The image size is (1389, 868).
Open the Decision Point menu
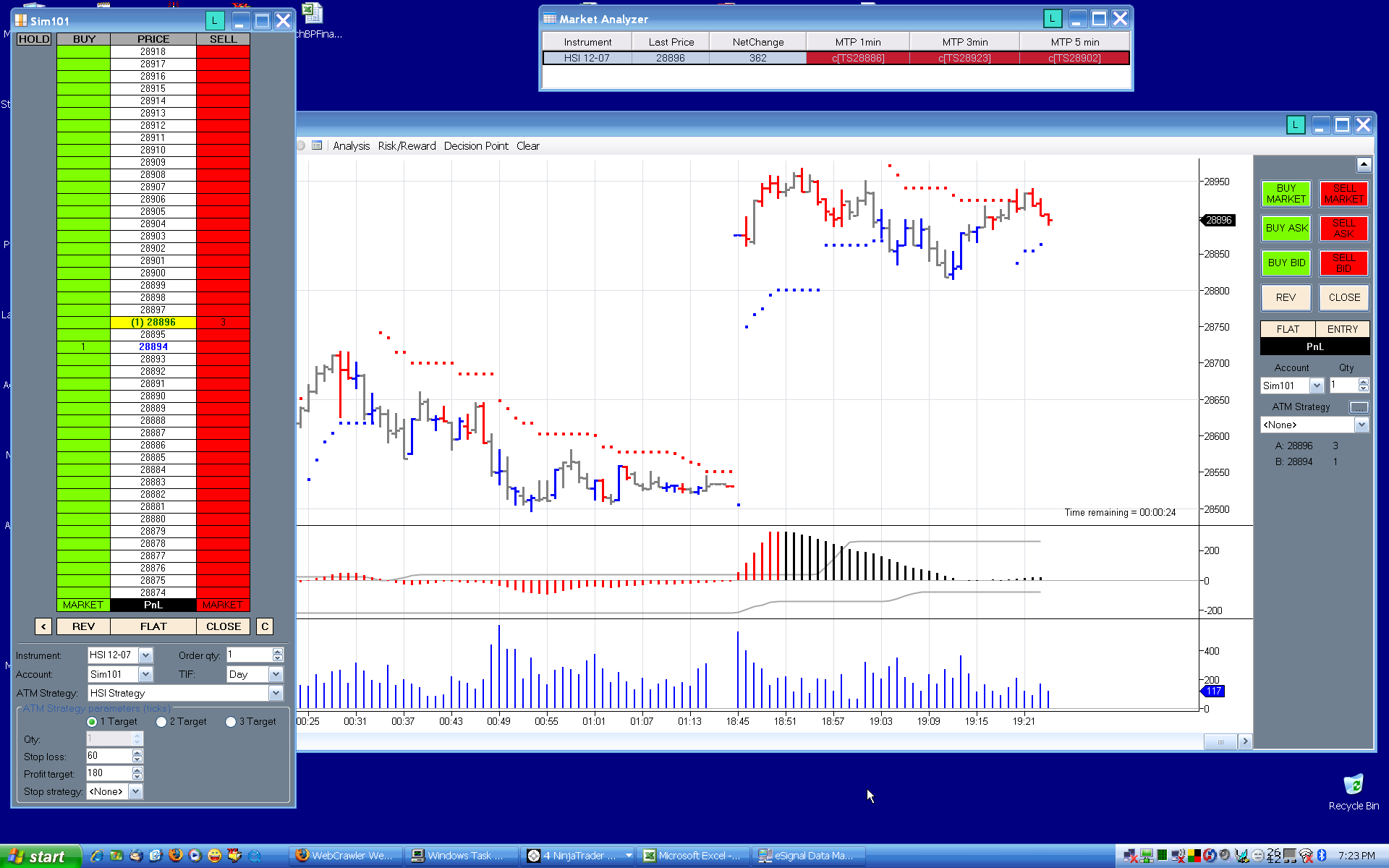476,146
